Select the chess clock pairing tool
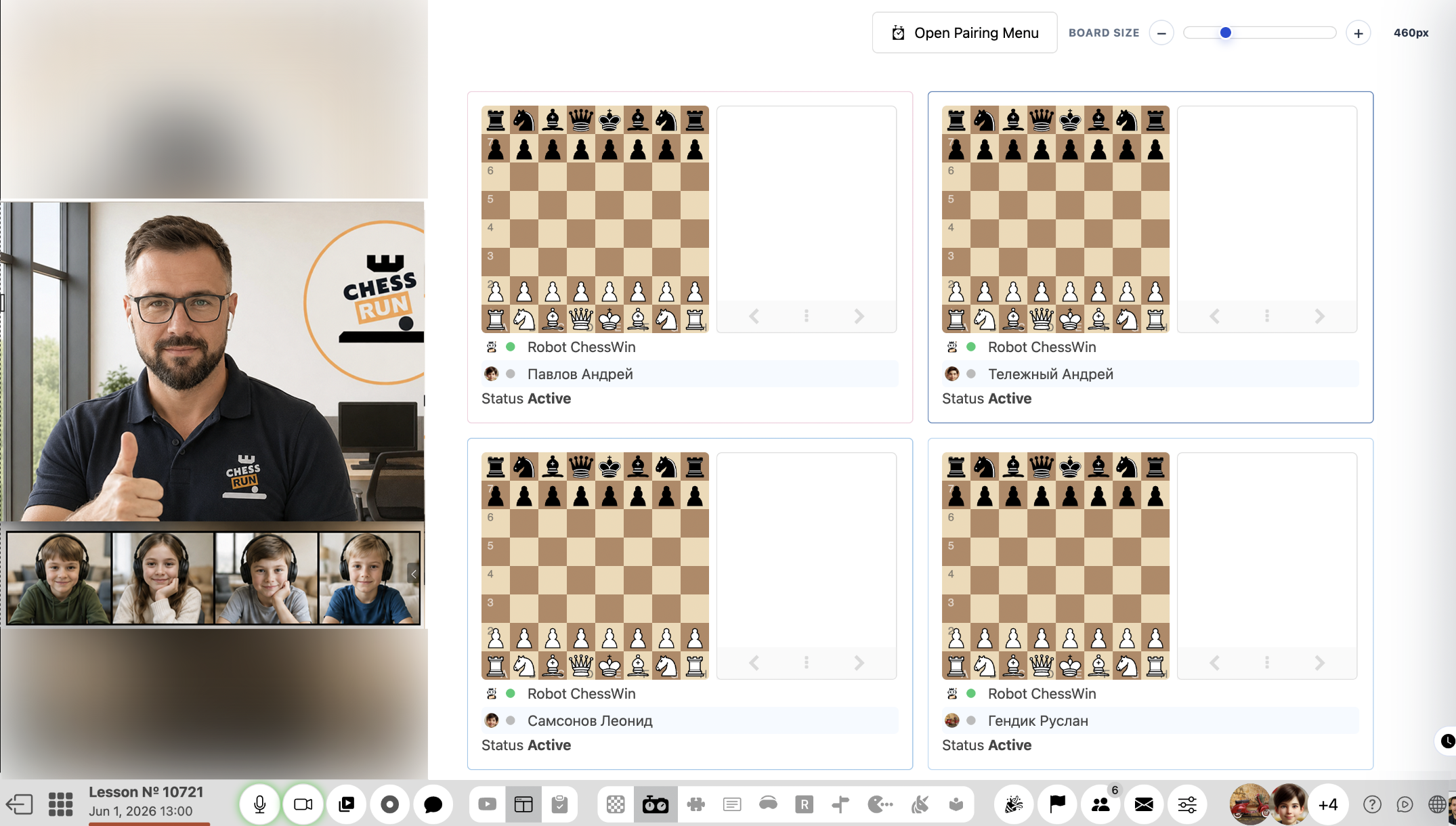Screen dimensions: 1456x826 click(656, 804)
